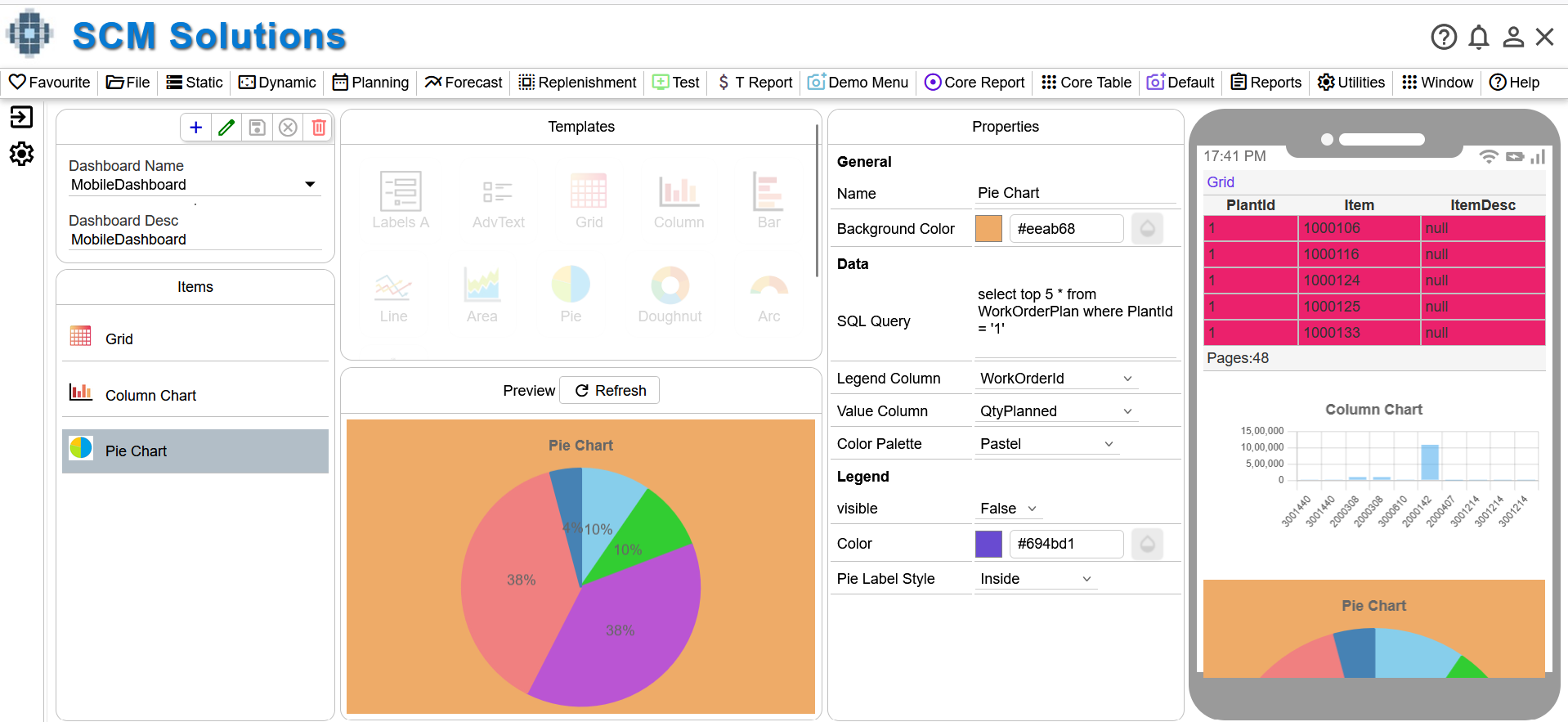Open the user profile icon
This screenshot has width=1568, height=722.
tap(1513, 37)
